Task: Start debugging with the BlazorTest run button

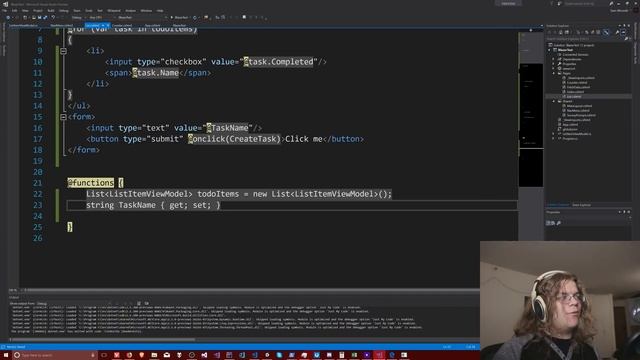Action: click(x=180, y=18)
